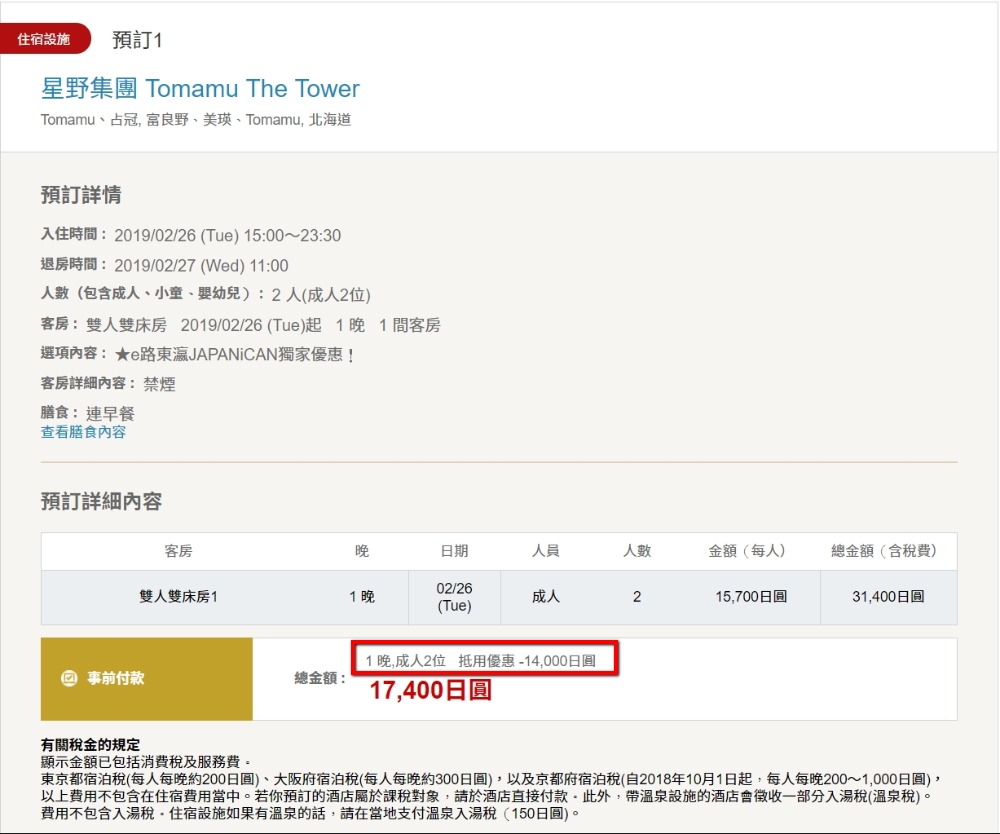1000x834 pixels.
Task: Select the 事前付款 label
Action: pyautogui.click(x=115, y=678)
